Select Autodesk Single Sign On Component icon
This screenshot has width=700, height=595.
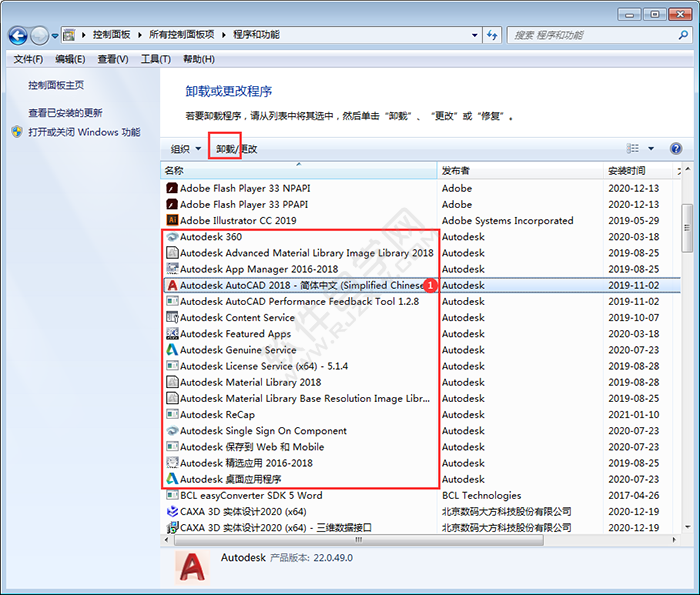[x=172, y=431]
